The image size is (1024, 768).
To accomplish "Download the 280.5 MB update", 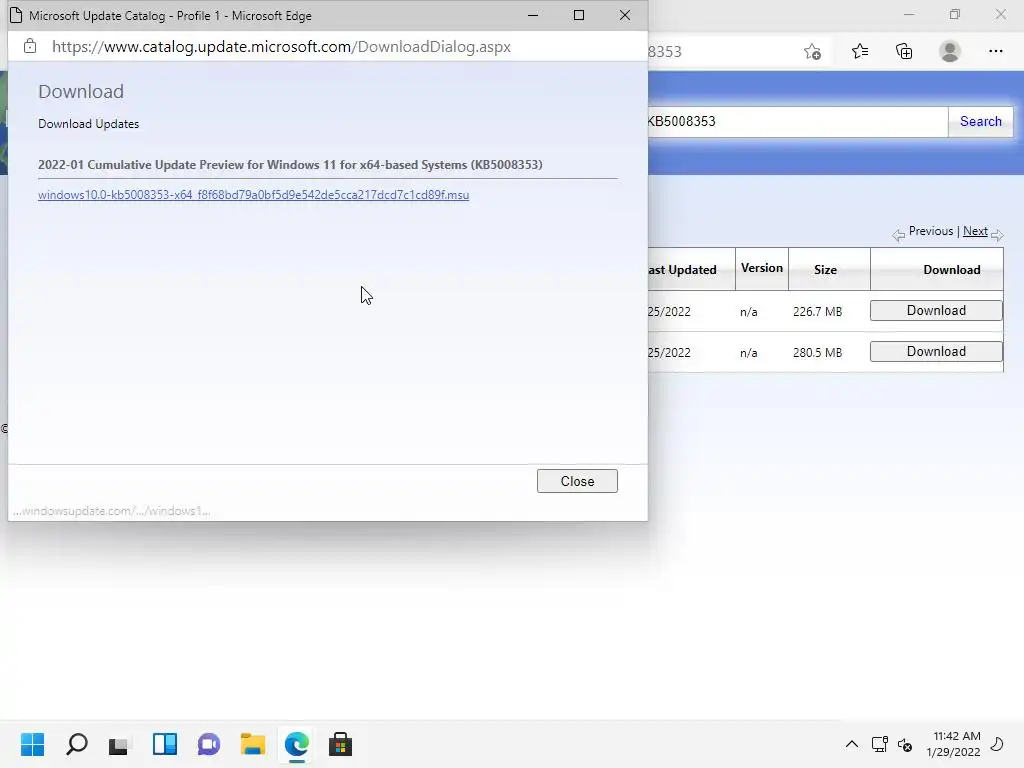I will [936, 351].
